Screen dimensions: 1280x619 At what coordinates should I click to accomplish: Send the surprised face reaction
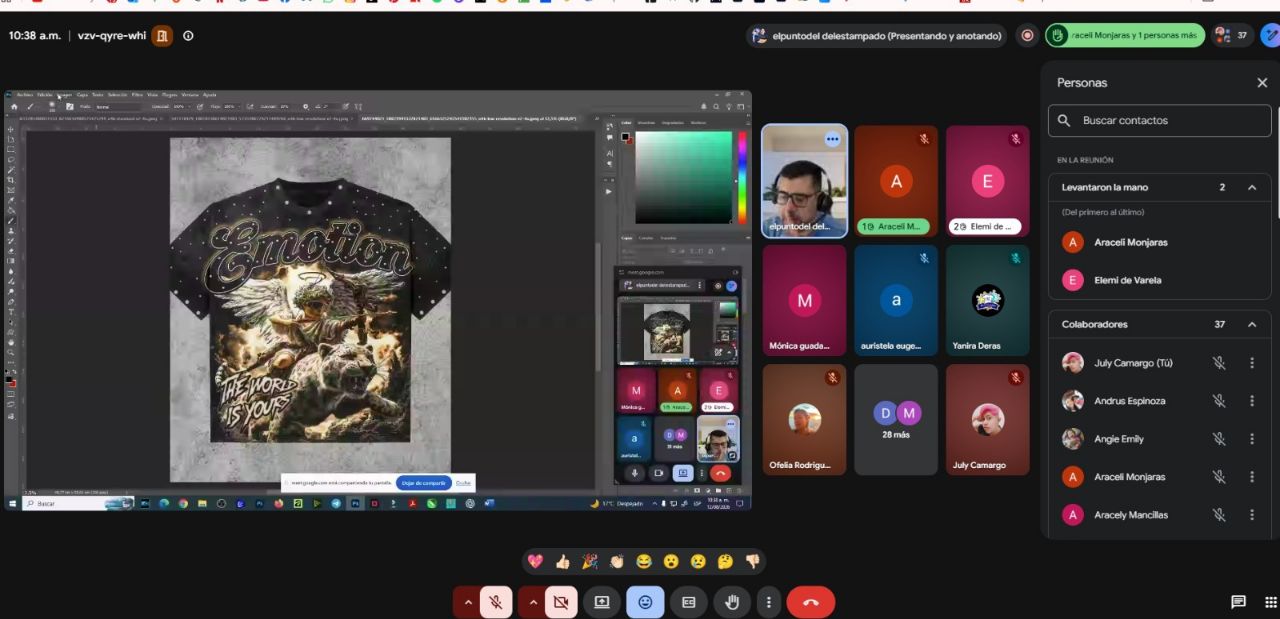[671, 561]
